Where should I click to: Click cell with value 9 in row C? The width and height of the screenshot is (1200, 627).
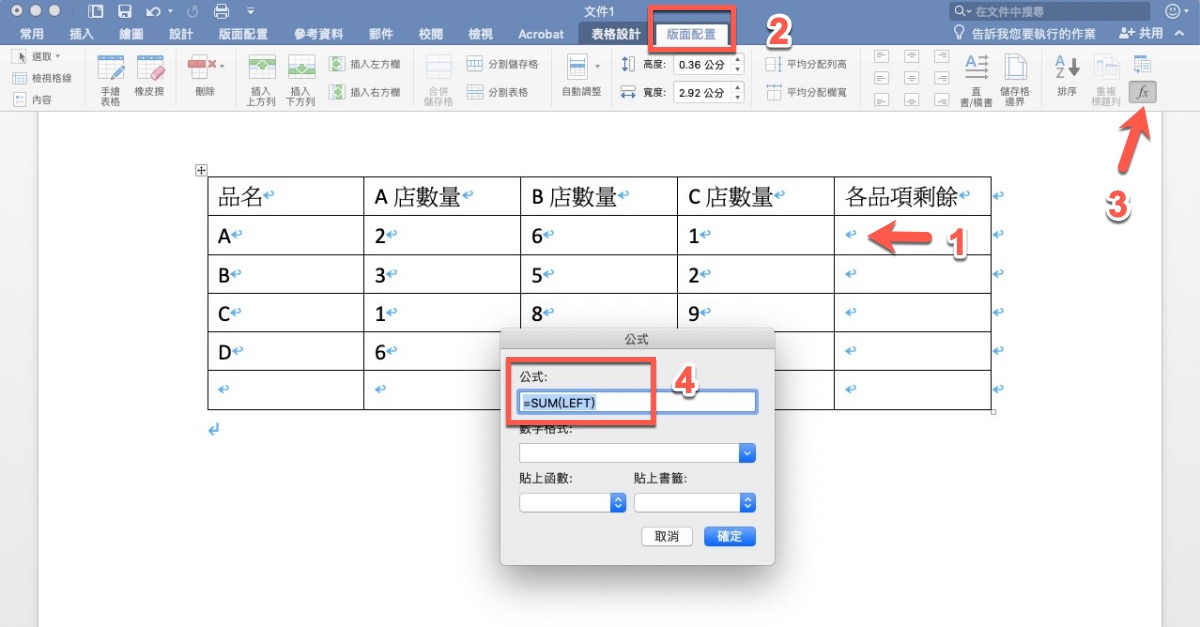[x=756, y=313]
